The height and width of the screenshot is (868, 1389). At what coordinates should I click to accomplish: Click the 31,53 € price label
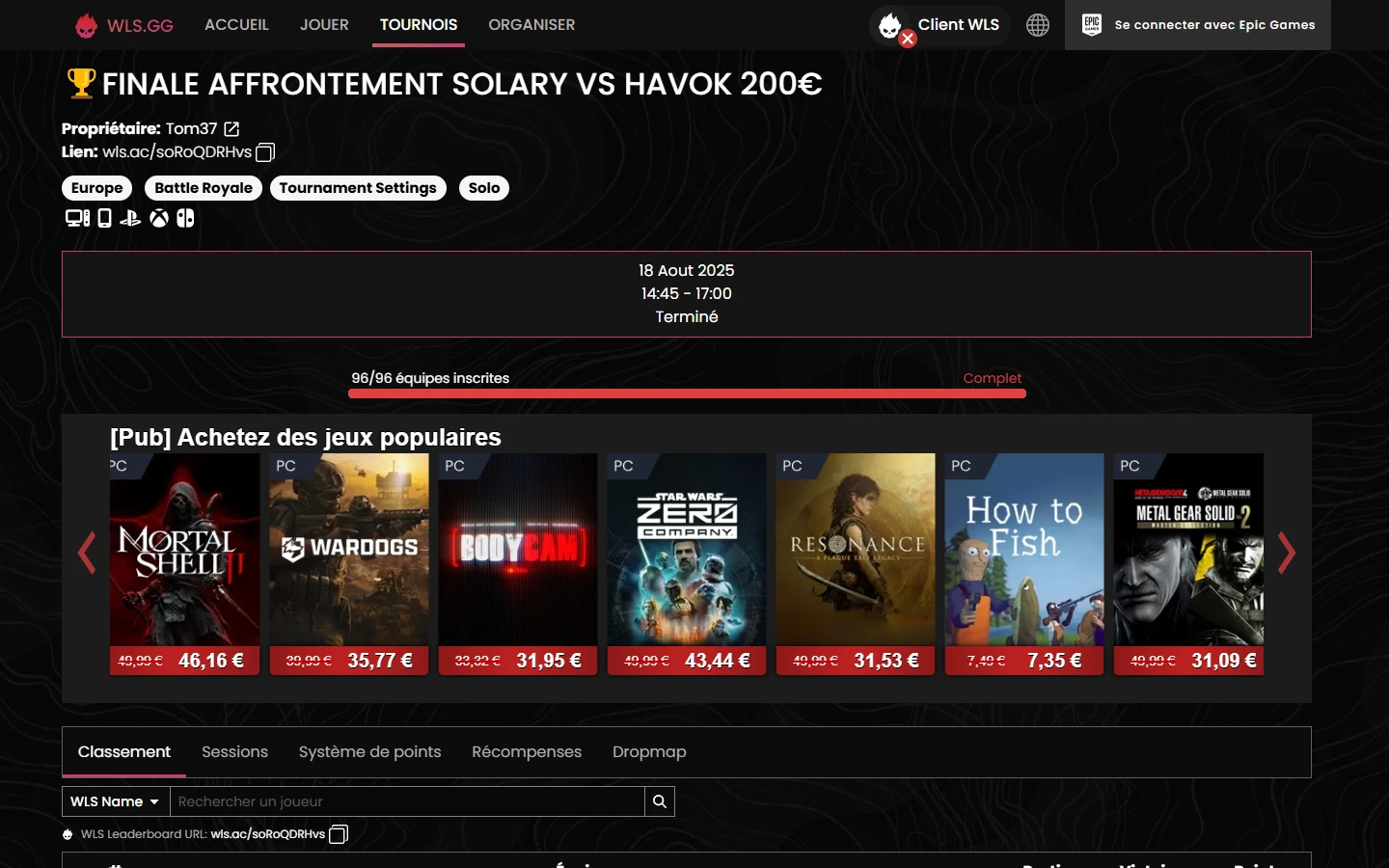pos(886,661)
